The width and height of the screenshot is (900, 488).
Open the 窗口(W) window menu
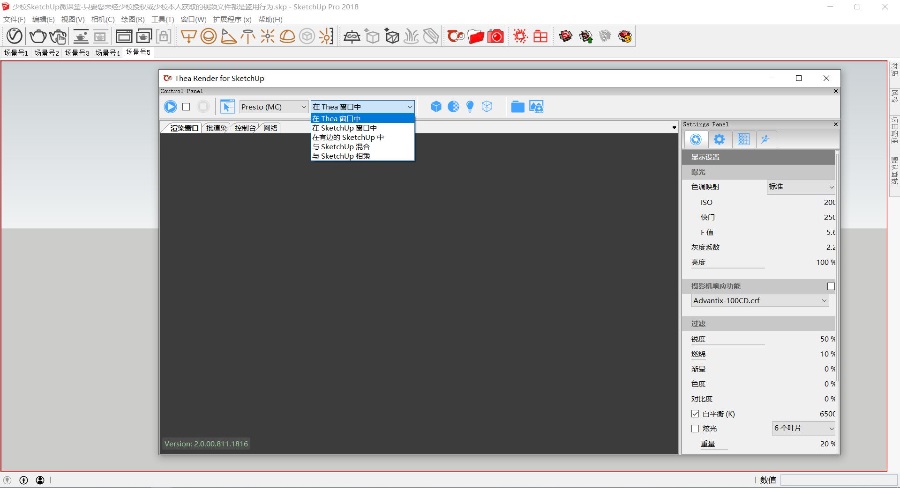pos(193,20)
